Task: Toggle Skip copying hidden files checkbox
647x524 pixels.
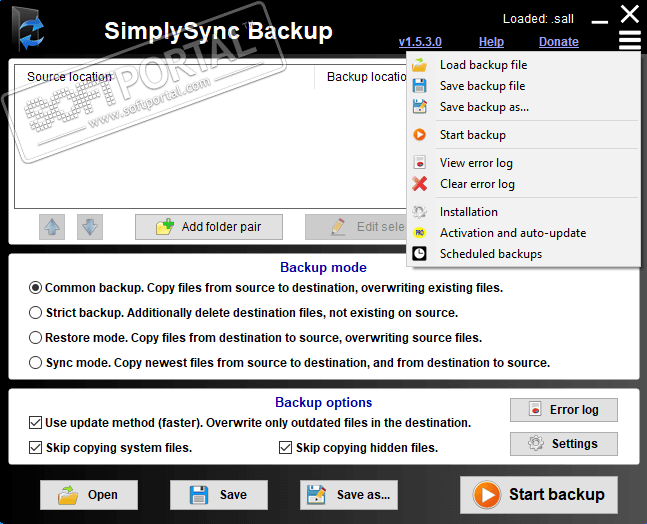Action: (285, 448)
